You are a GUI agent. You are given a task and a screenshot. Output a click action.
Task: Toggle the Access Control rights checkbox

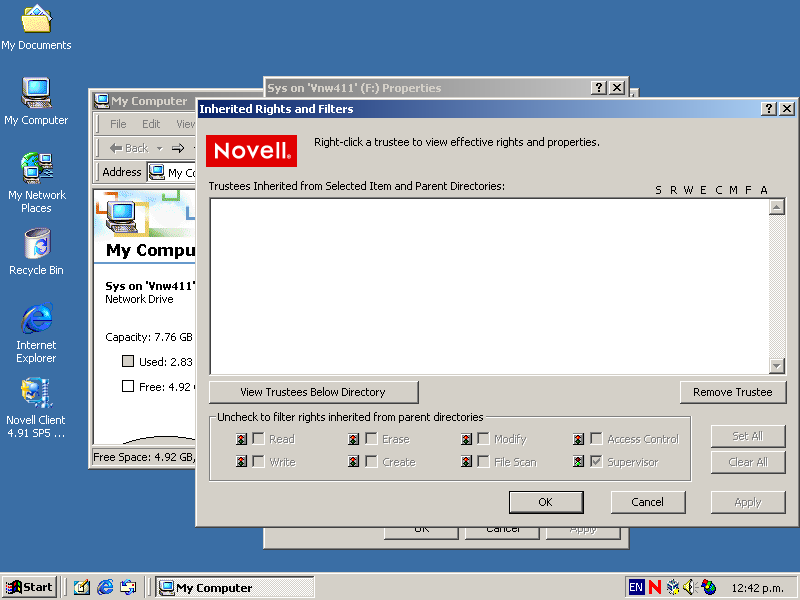pyautogui.click(x=596, y=439)
